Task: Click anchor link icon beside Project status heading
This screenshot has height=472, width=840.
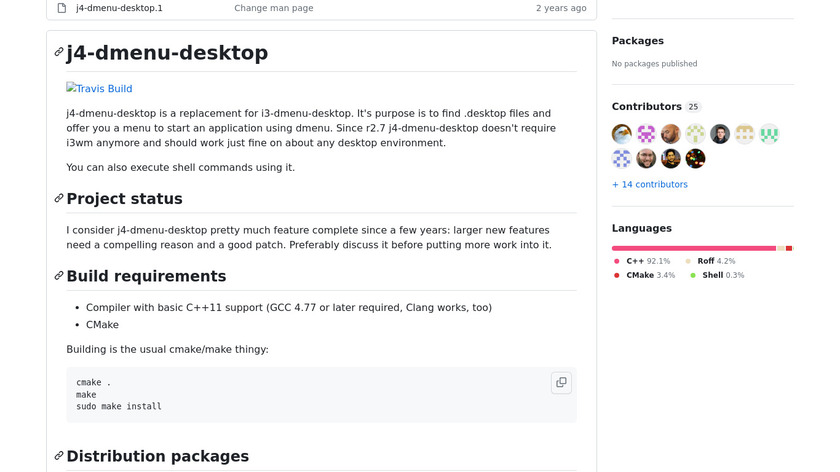Action: pos(59,198)
